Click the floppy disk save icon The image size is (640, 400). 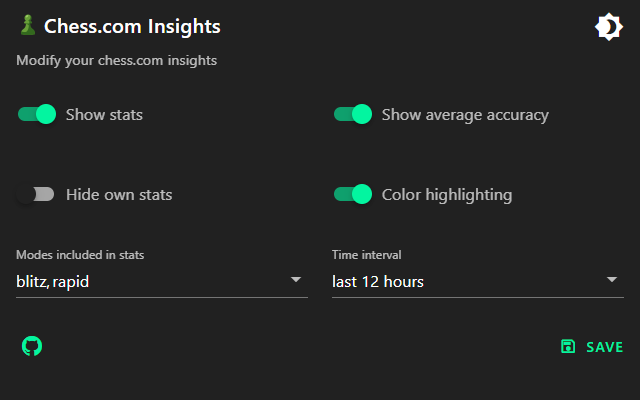point(568,347)
